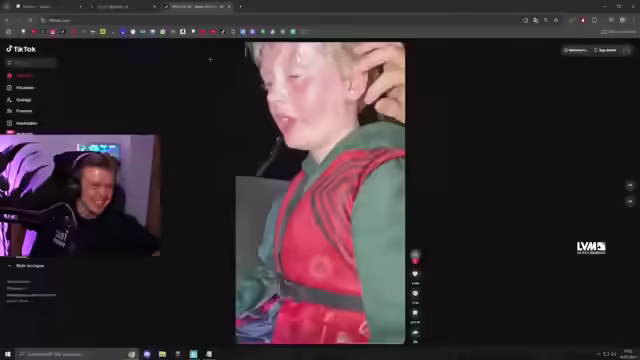The width and height of the screenshot is (640, 360).
Task: Click the Windows taskbar search box
Action: click(x=77, y=354)
